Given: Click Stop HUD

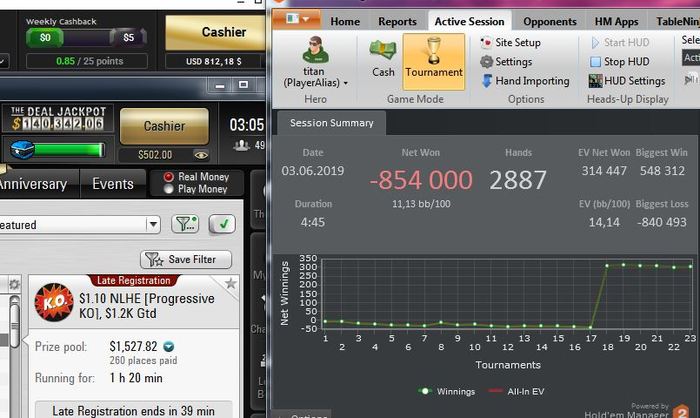Looking at the screenshot, I should [620, 62].
